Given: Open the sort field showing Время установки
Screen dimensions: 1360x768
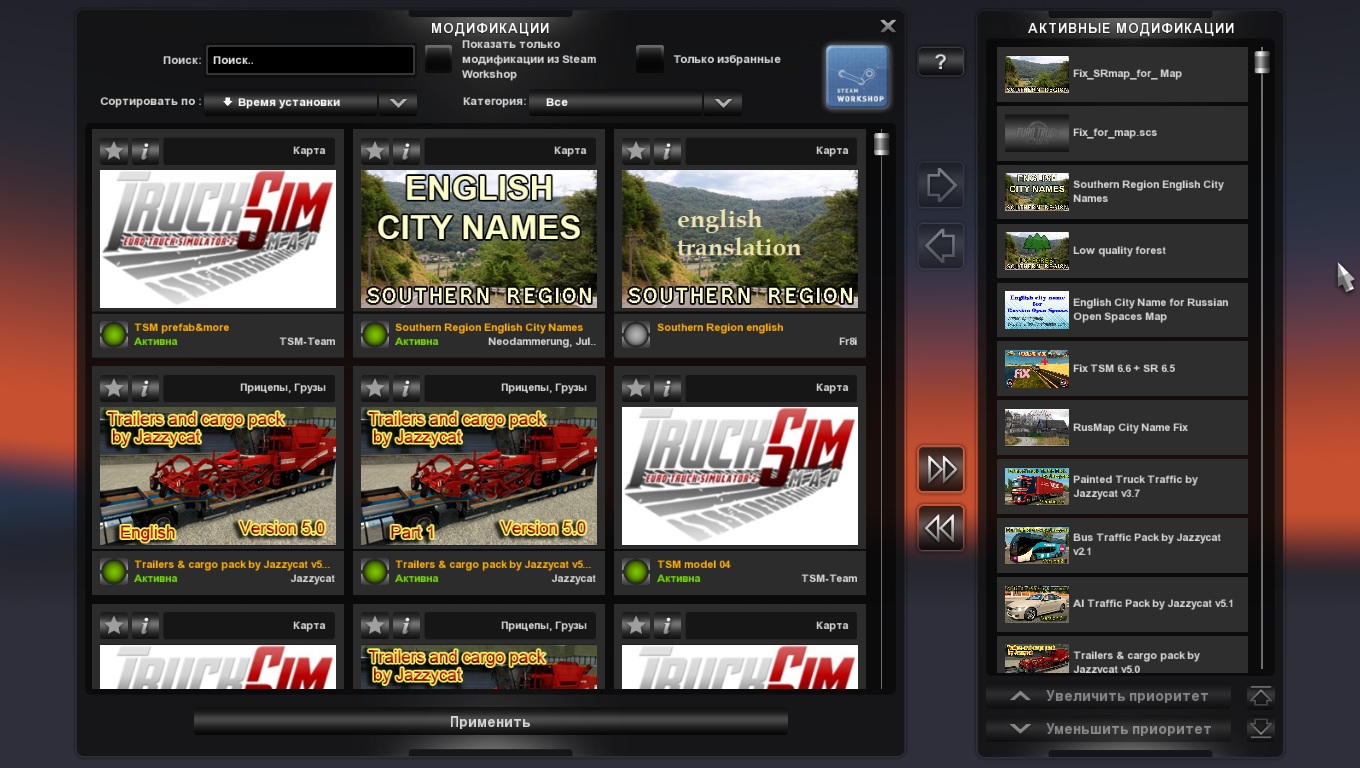Looking at the screenshot, I should [x=291, y=102].
